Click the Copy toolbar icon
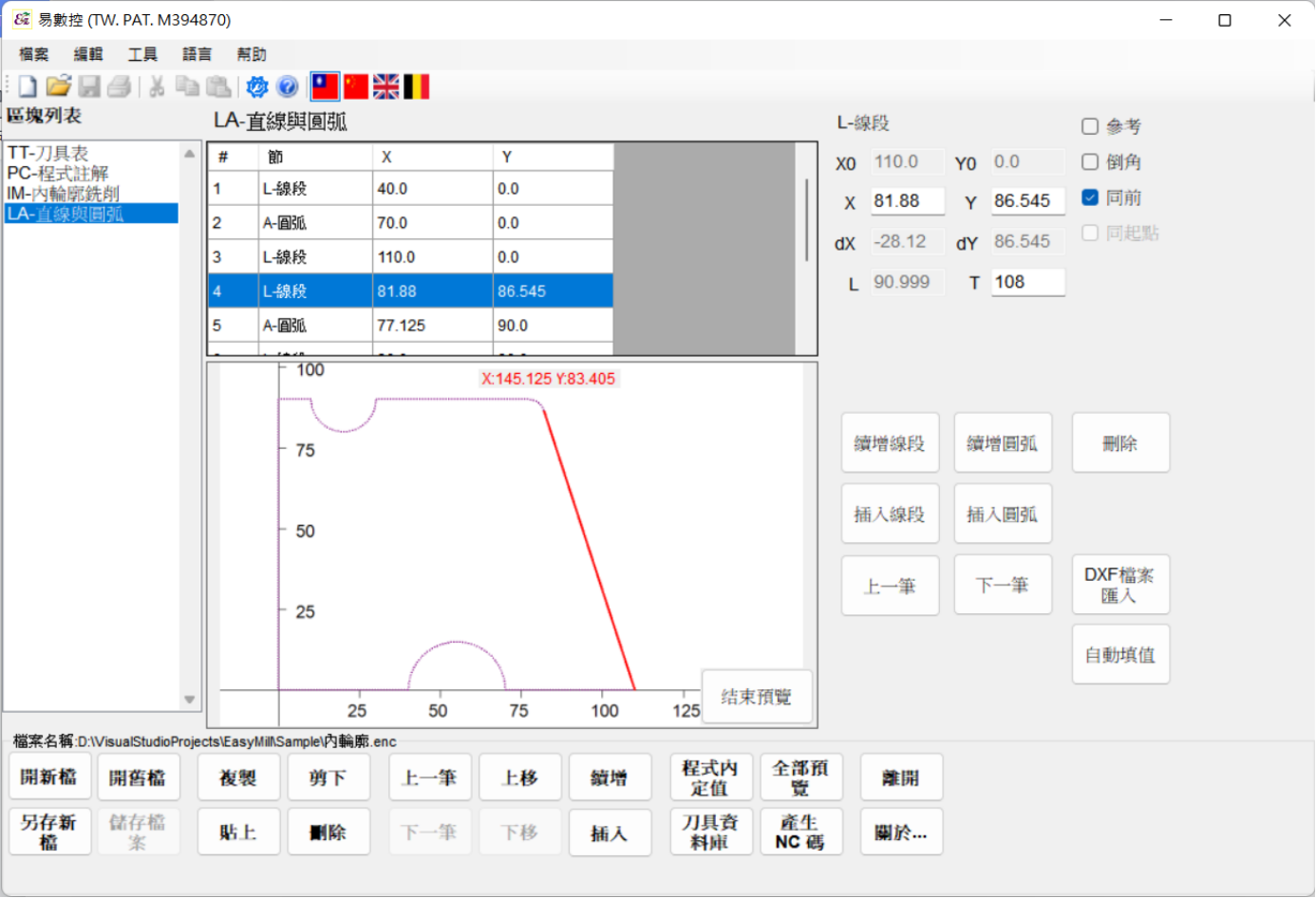 click(188, 87)
